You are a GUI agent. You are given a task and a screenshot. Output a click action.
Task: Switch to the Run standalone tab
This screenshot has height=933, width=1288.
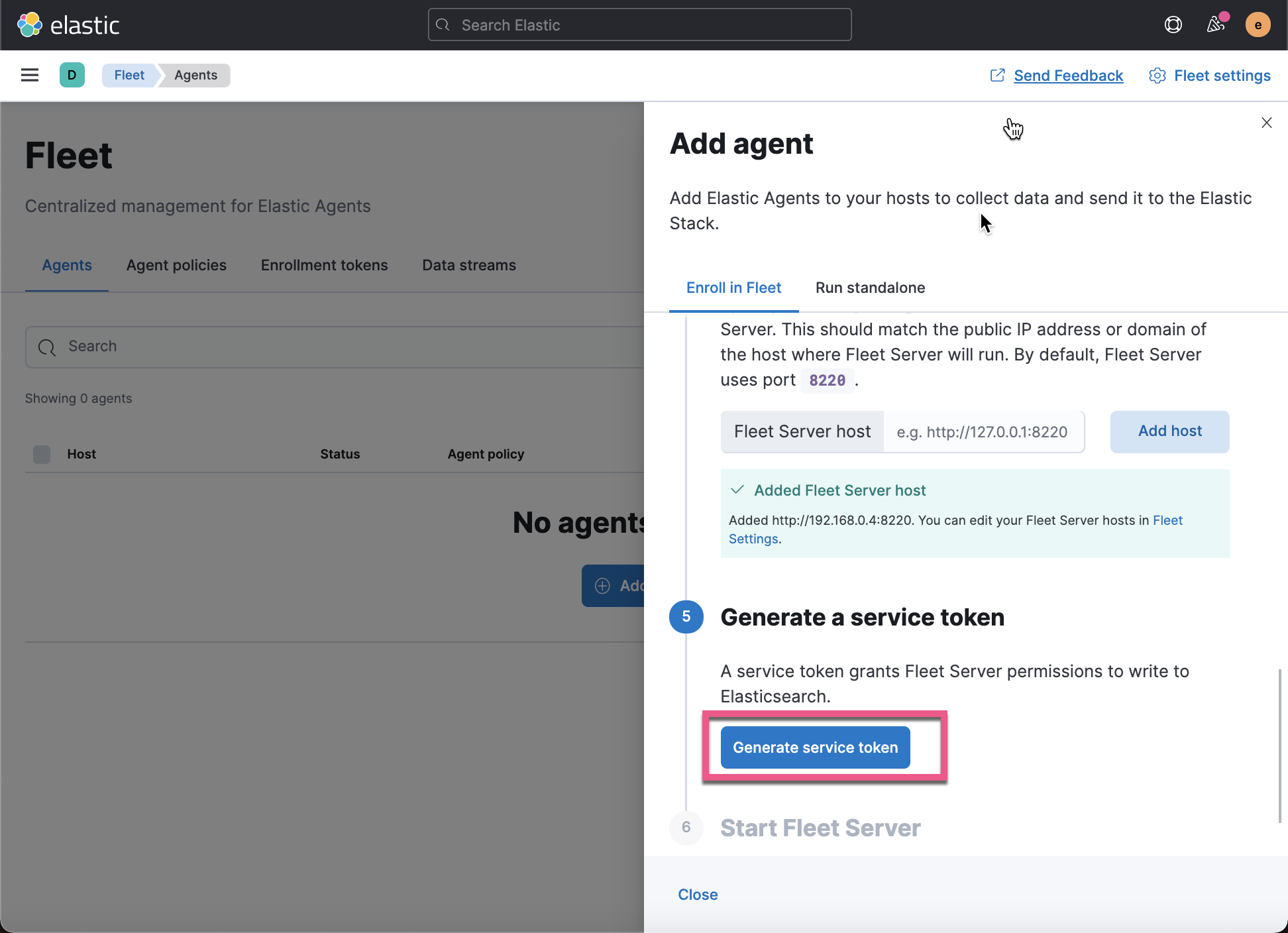pyautogui.click(x=870, y=288)
